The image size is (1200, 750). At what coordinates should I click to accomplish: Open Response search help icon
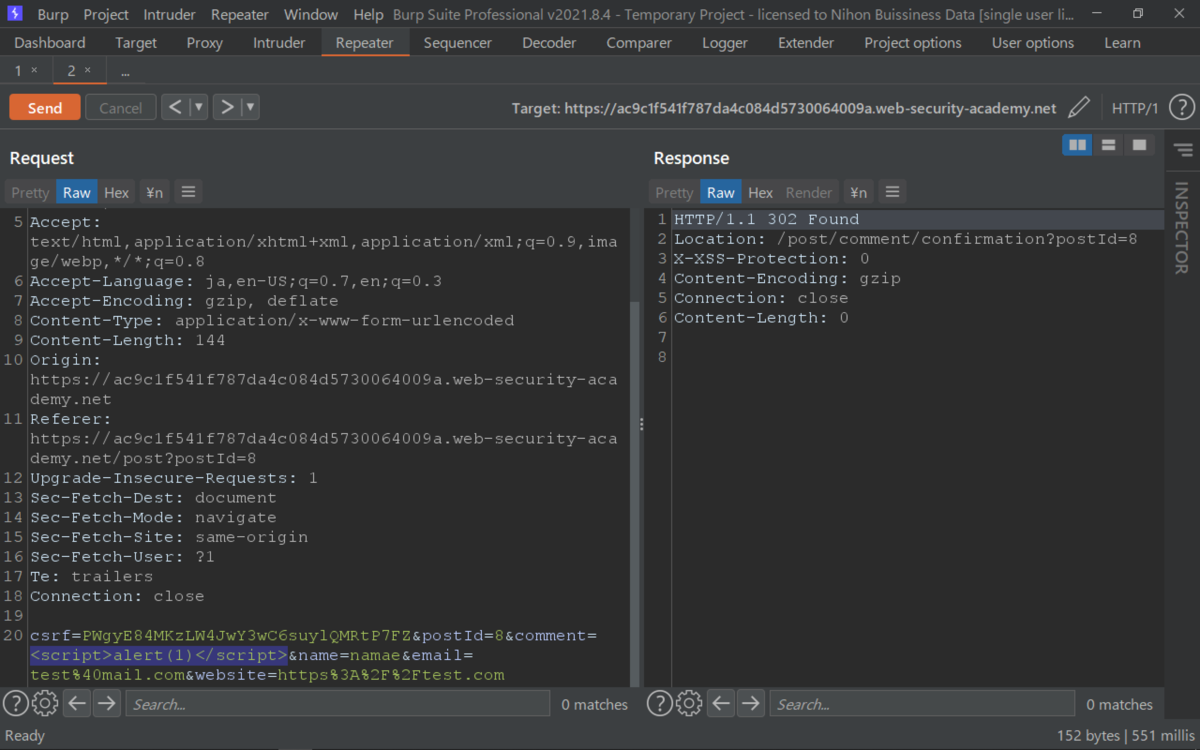(659, 704)
